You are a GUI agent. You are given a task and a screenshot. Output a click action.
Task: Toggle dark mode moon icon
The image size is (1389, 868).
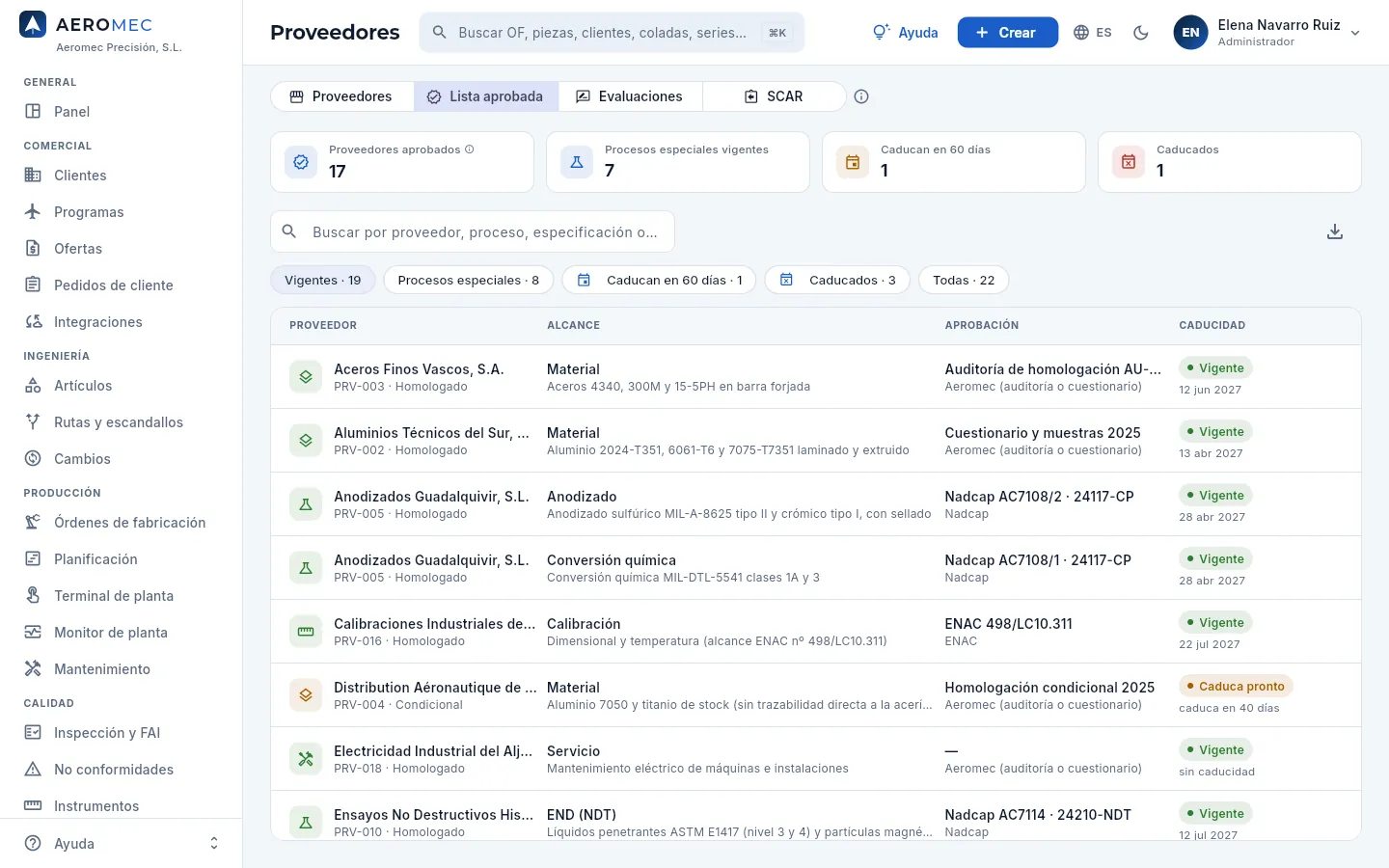[x=1141, y=33]
